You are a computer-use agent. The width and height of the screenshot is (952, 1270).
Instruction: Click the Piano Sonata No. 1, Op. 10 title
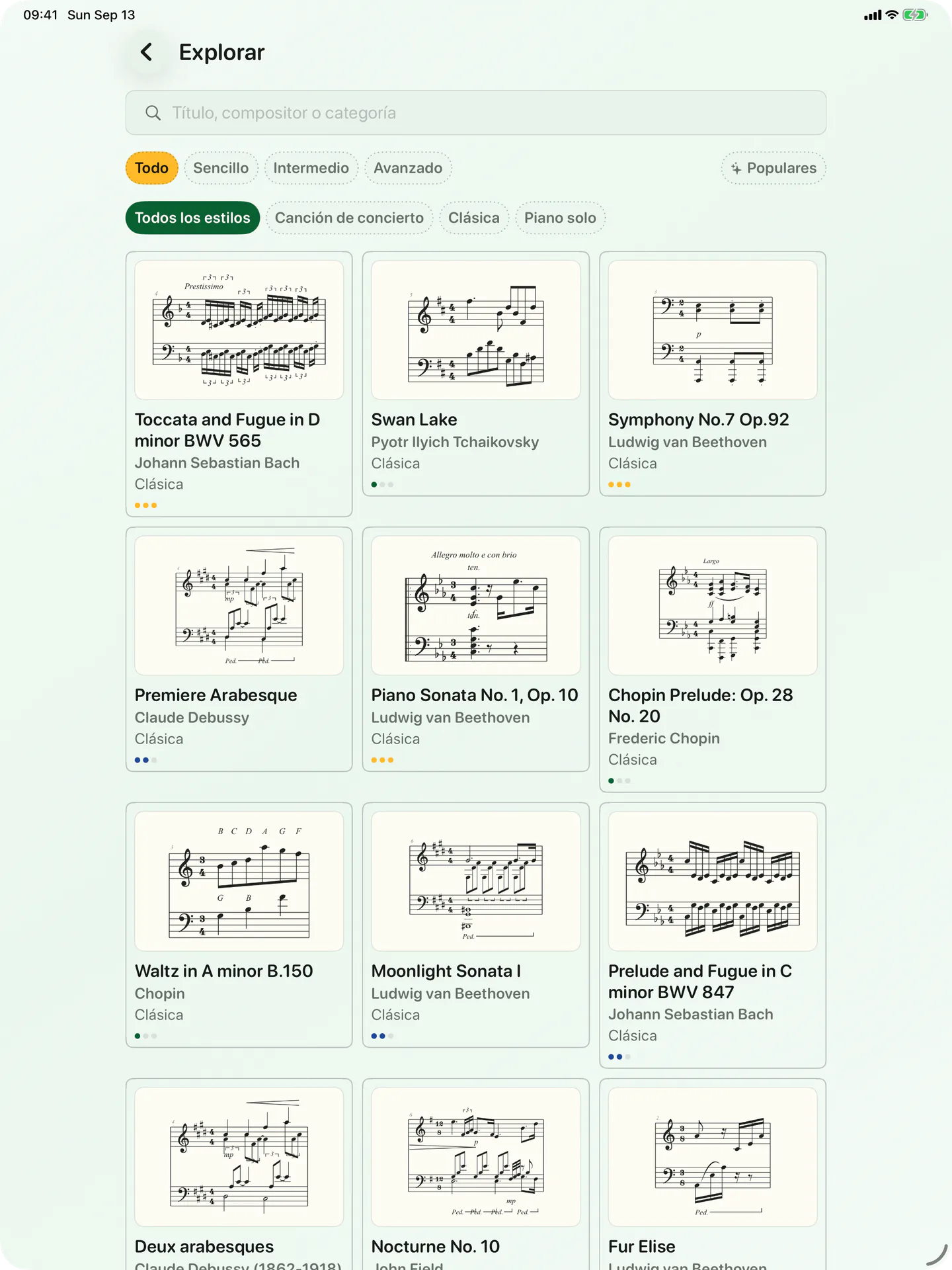point(475,695)
